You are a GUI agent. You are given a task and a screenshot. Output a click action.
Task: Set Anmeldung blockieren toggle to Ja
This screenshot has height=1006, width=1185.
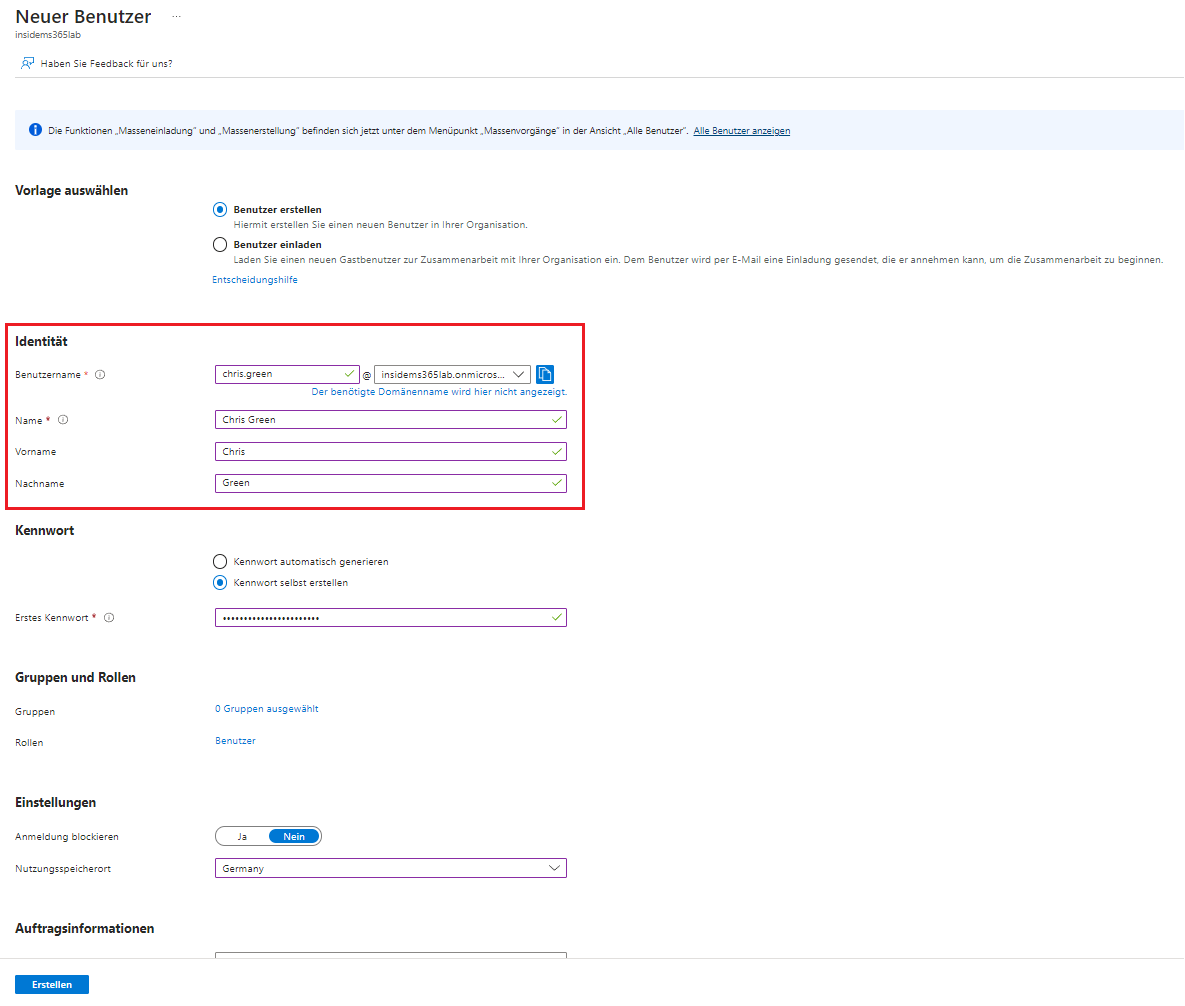(x=242, y=836)
